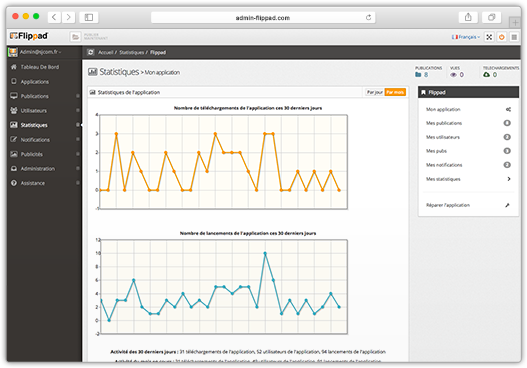Open the Français language dropdown

465,37
